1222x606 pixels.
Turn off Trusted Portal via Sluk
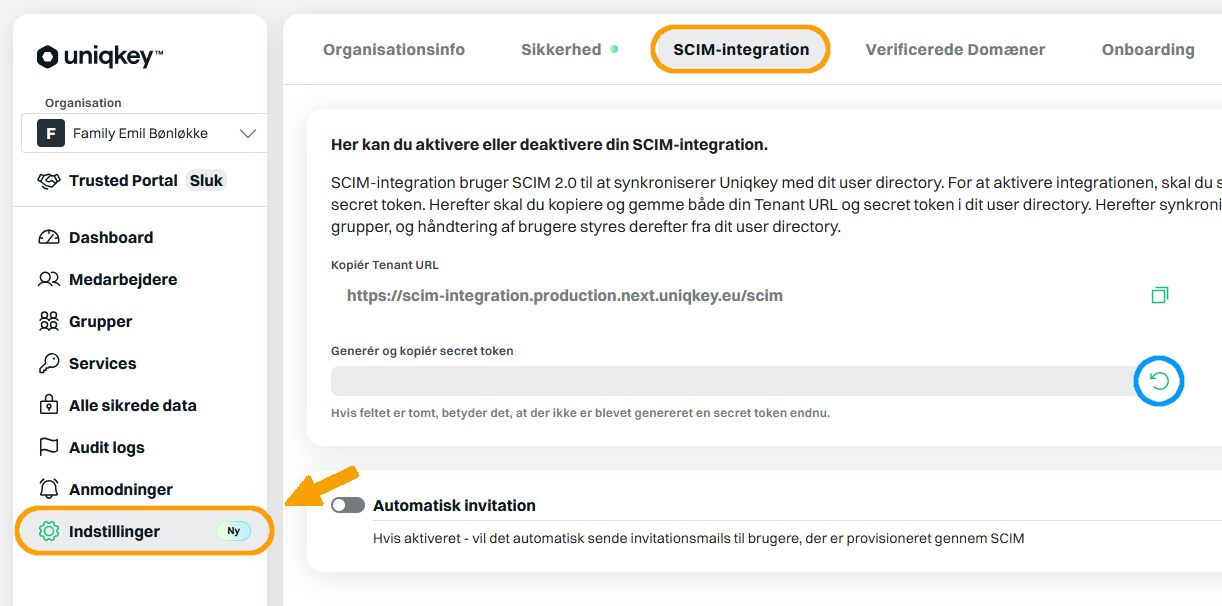tap(207, 181)
